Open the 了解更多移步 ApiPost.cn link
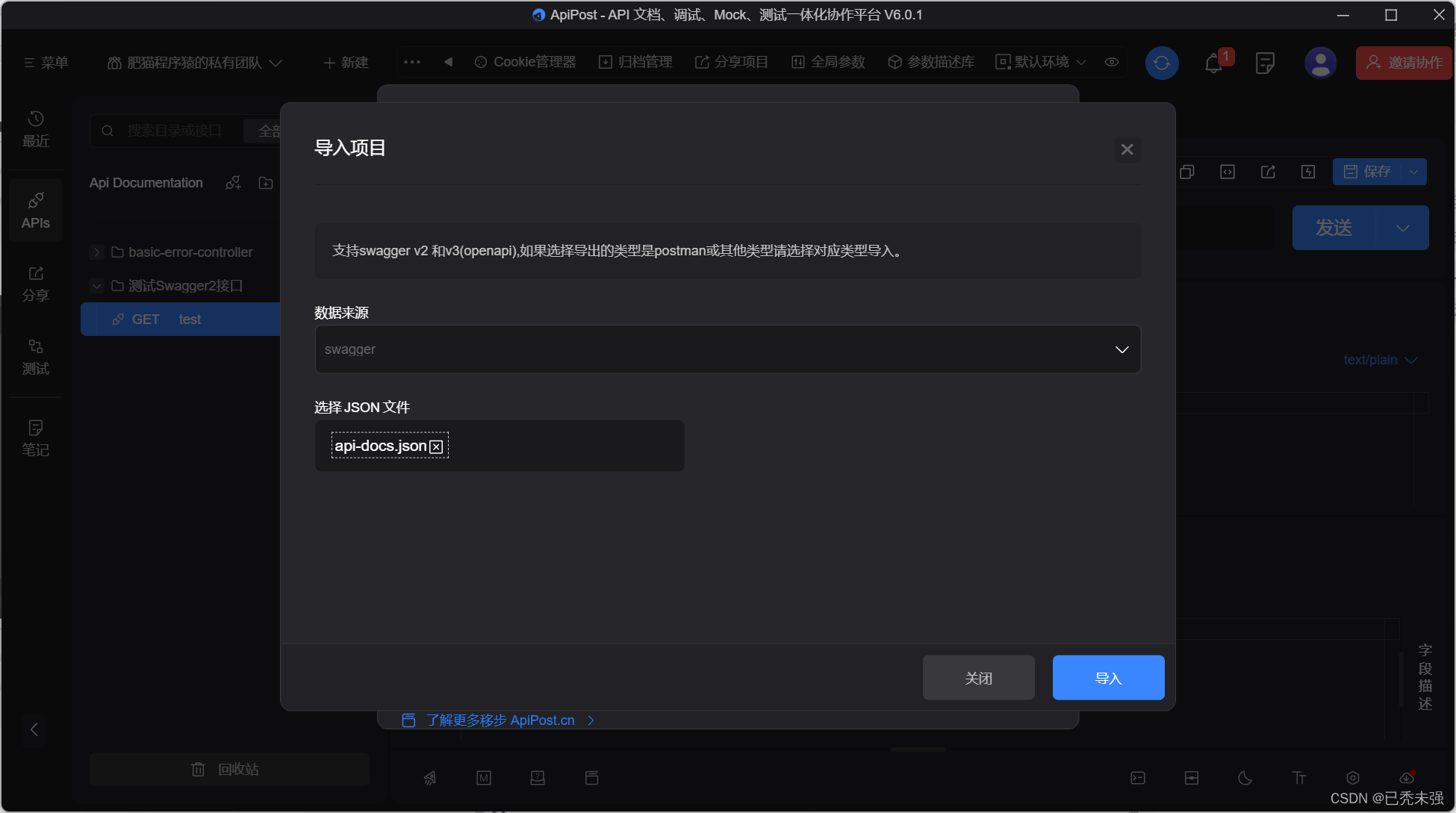This screenshot has width=1456, height=813. pos(499,720)
